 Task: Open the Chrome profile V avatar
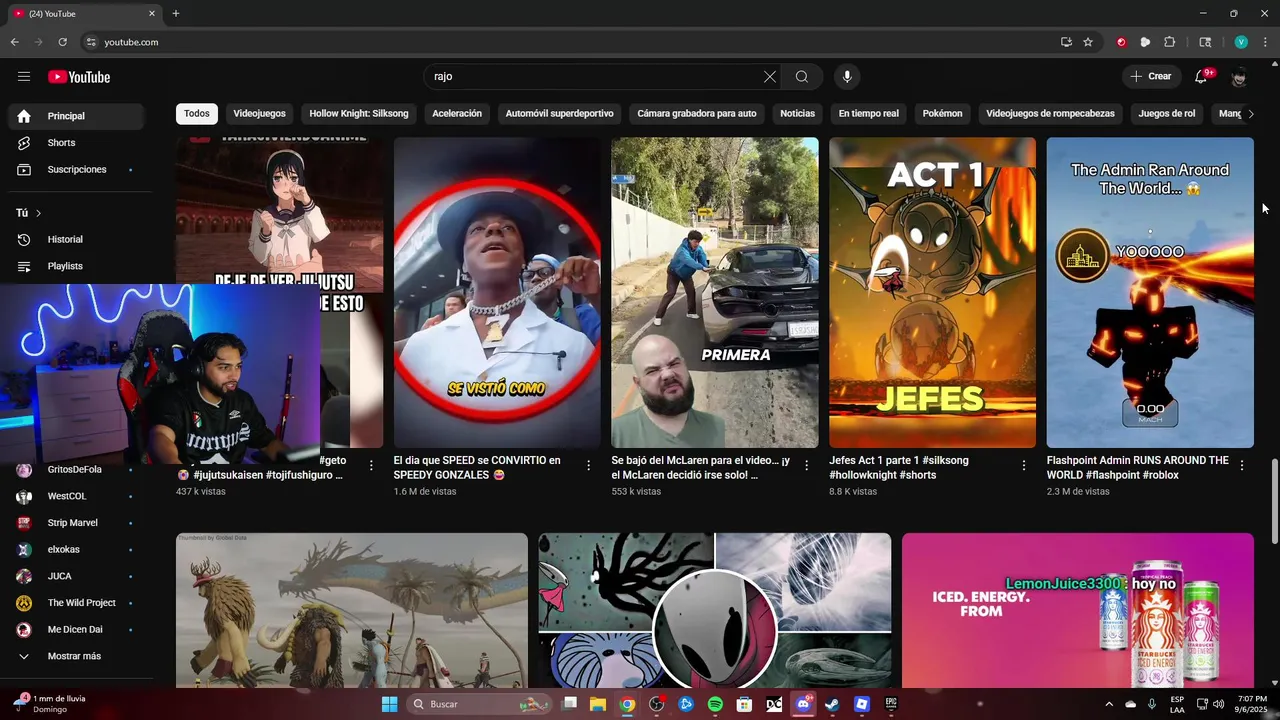click(x=1241, y=42)
